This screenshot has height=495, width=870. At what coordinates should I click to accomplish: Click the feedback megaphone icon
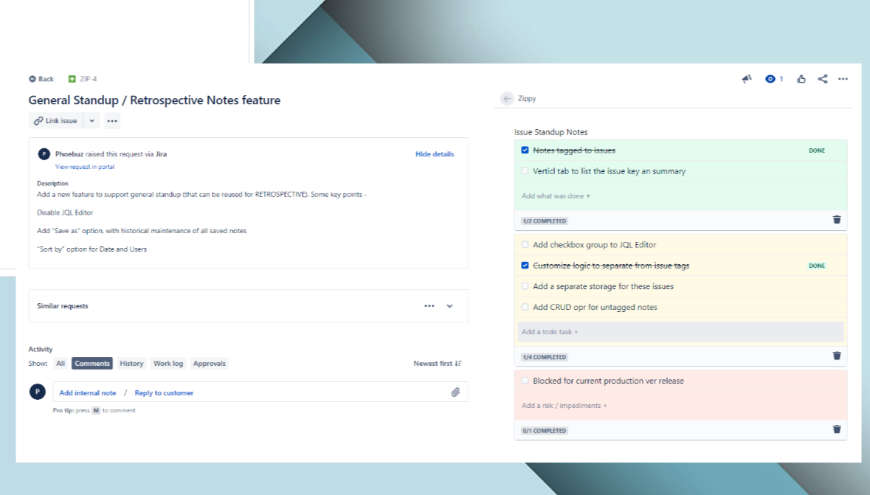(x=747, y=79)
